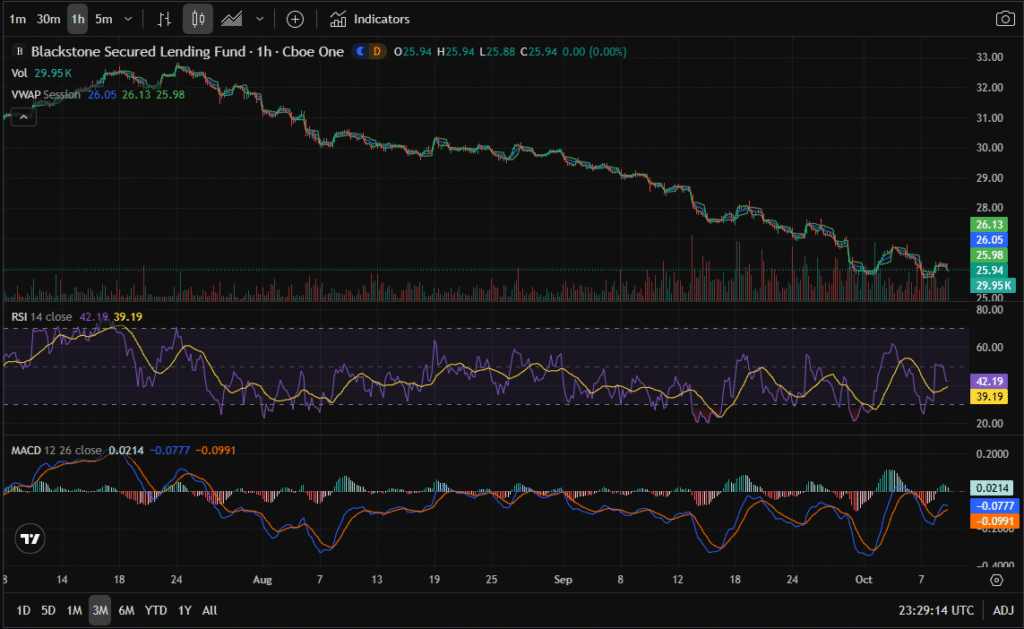
Task: Take a snapshot with the camera icon
Action: 1004,19
